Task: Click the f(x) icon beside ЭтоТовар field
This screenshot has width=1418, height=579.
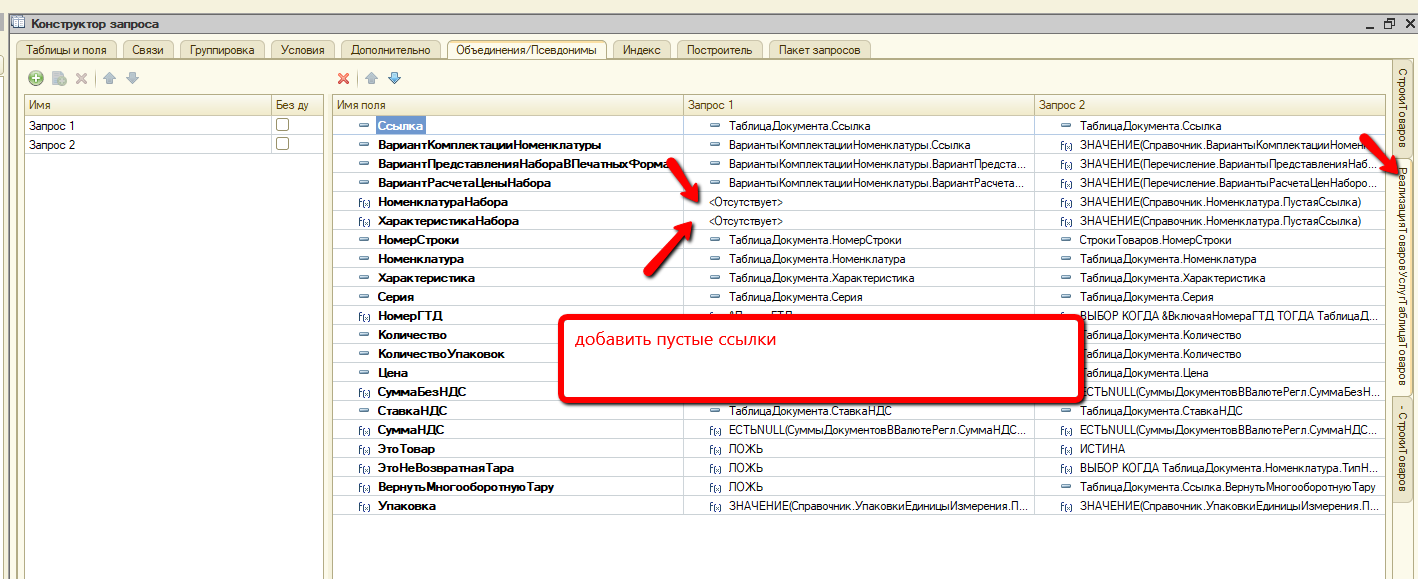Action: click(364, 449)
